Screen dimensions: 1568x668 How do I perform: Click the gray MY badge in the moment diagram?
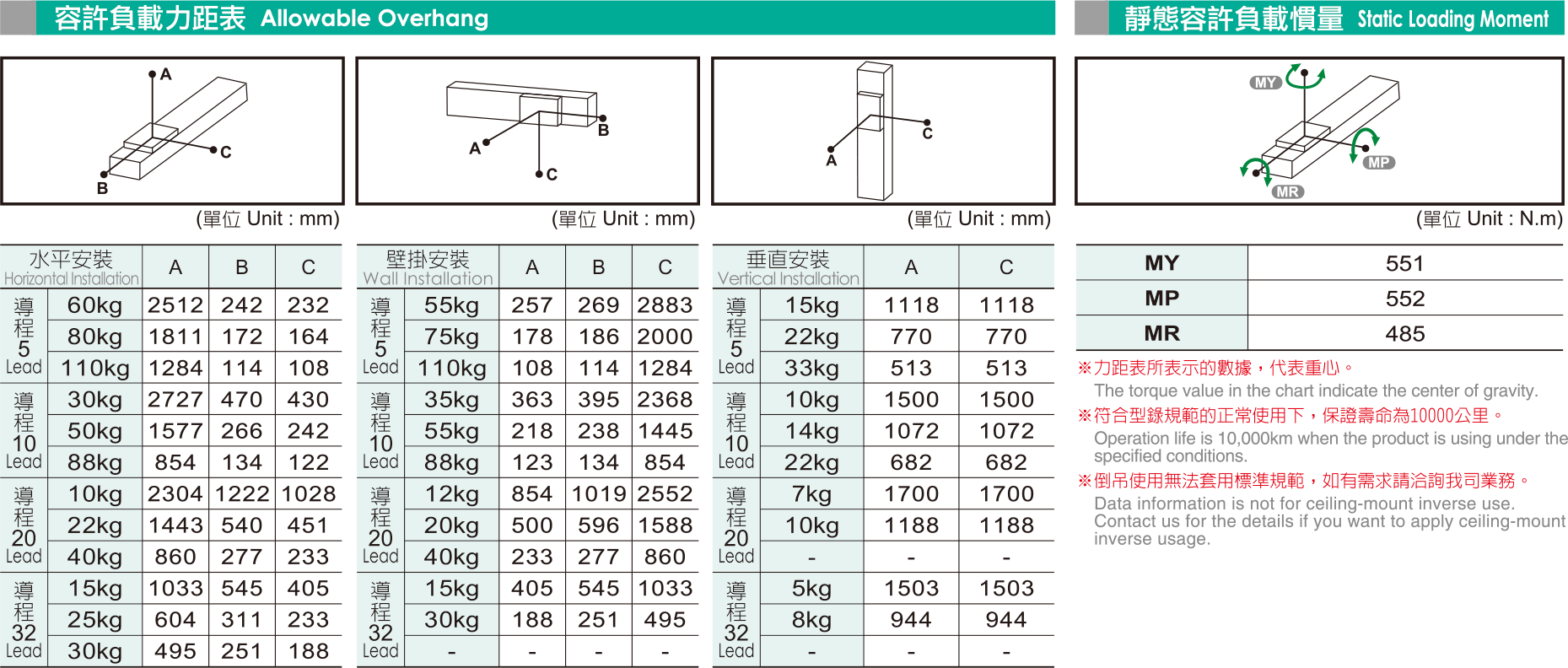(x=1265, y=83)
